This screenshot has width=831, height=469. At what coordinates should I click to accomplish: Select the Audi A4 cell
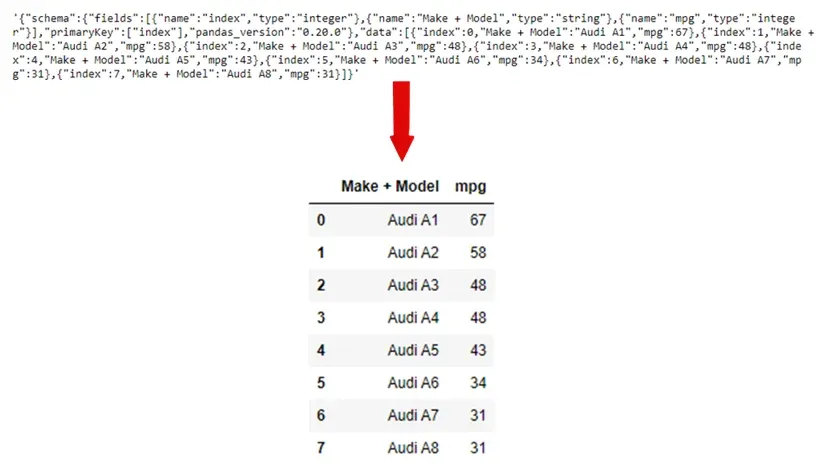coord(413,318)
